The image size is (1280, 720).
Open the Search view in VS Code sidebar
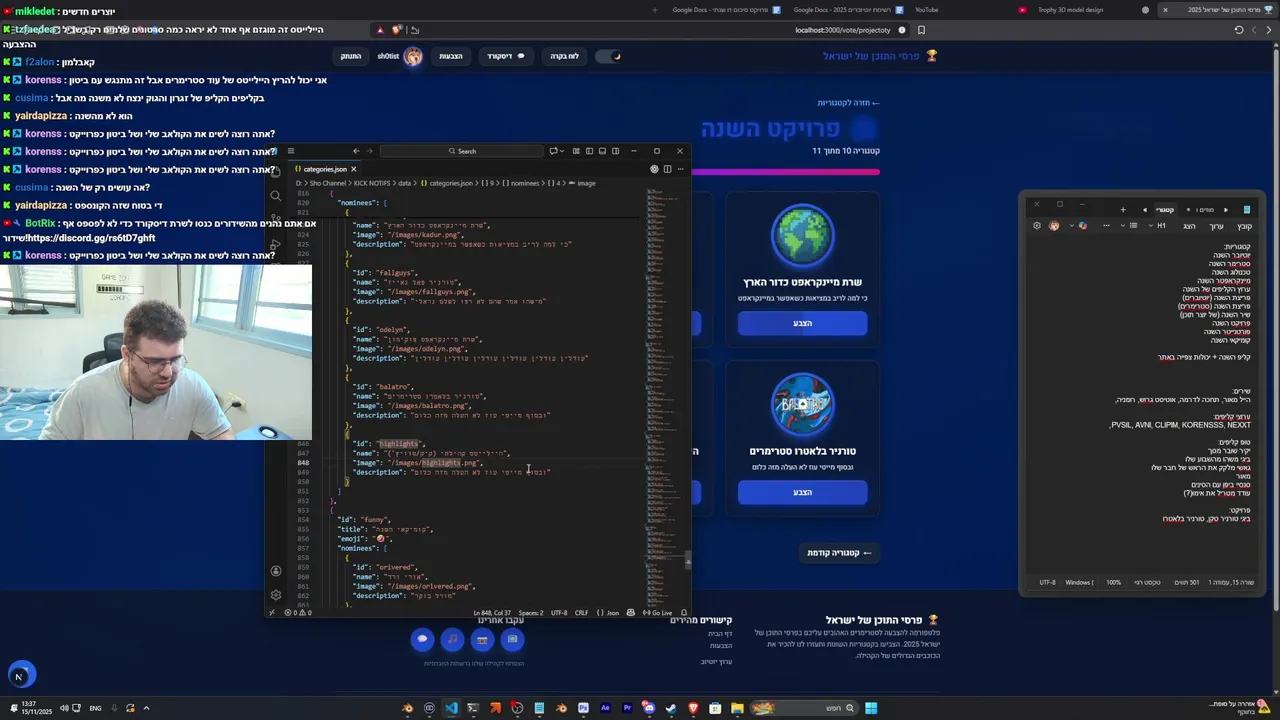[x=276, y=195]
